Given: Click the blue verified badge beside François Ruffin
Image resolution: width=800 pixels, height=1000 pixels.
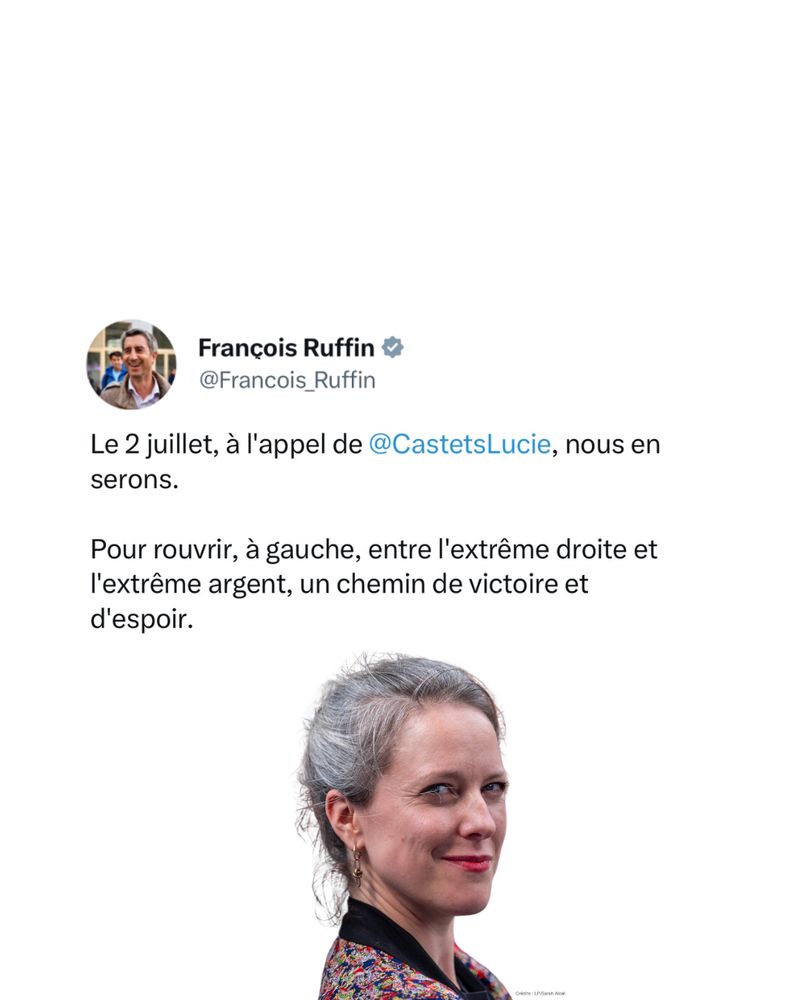Looking at the screenshot, I should (x=392, y=348).
